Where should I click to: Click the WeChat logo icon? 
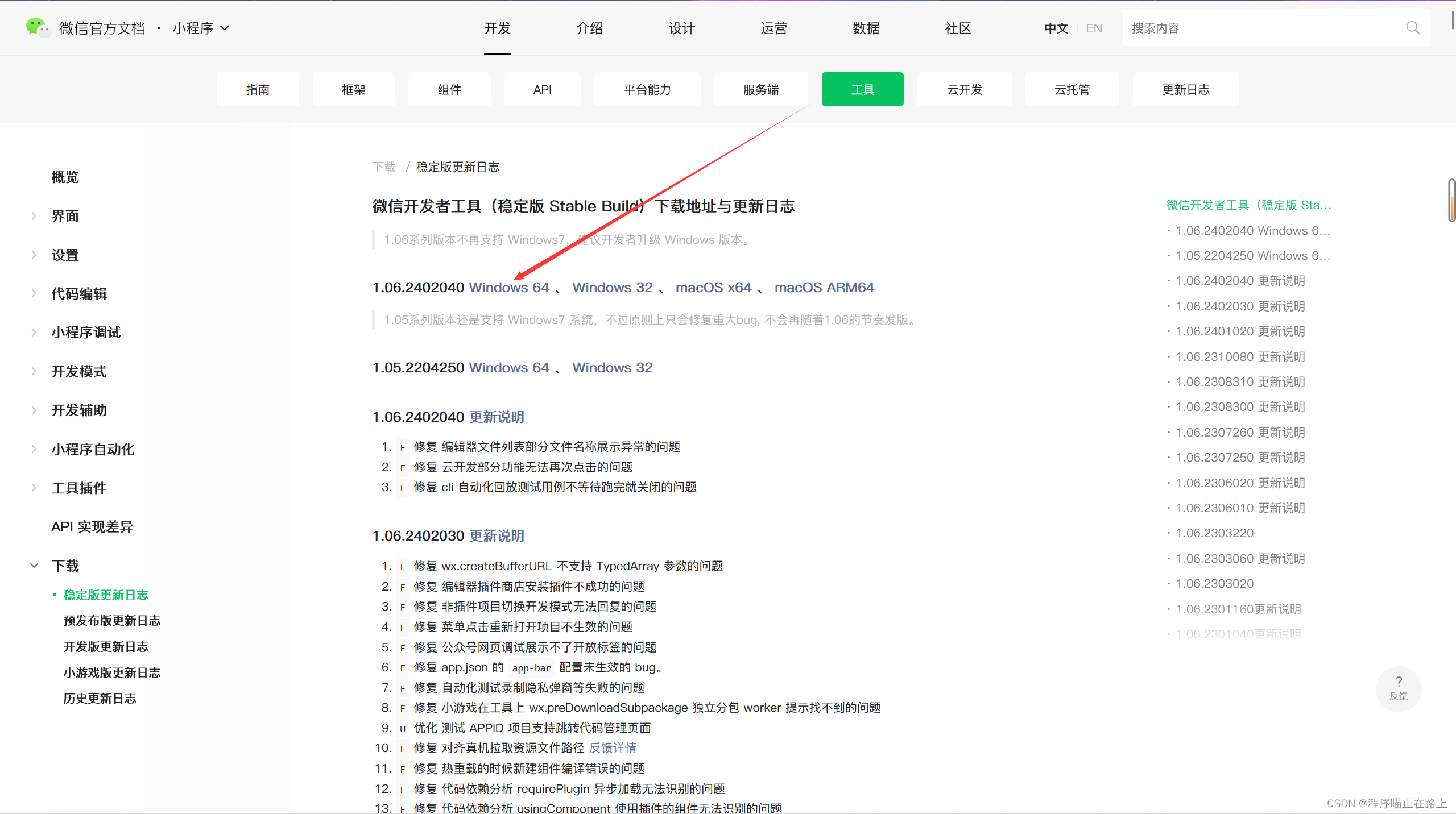coord(38,27)
